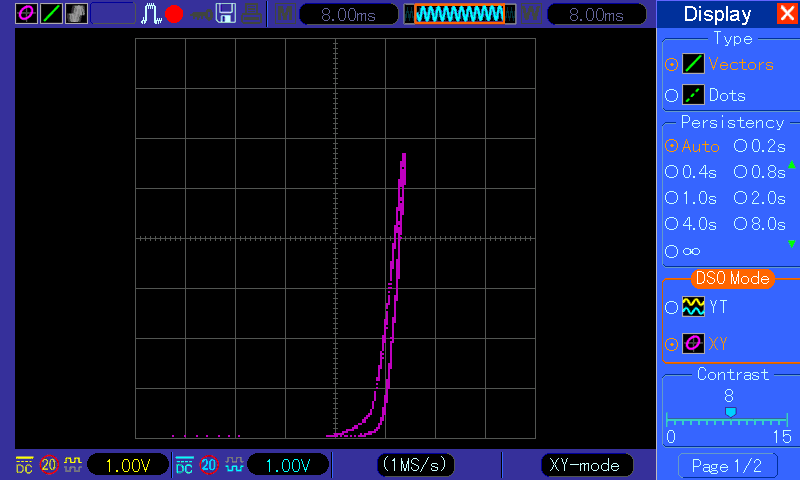Select the Vectors display type radio
This screenshot has height=480, width=800.
pyautogui.click(x=671, y=65)
